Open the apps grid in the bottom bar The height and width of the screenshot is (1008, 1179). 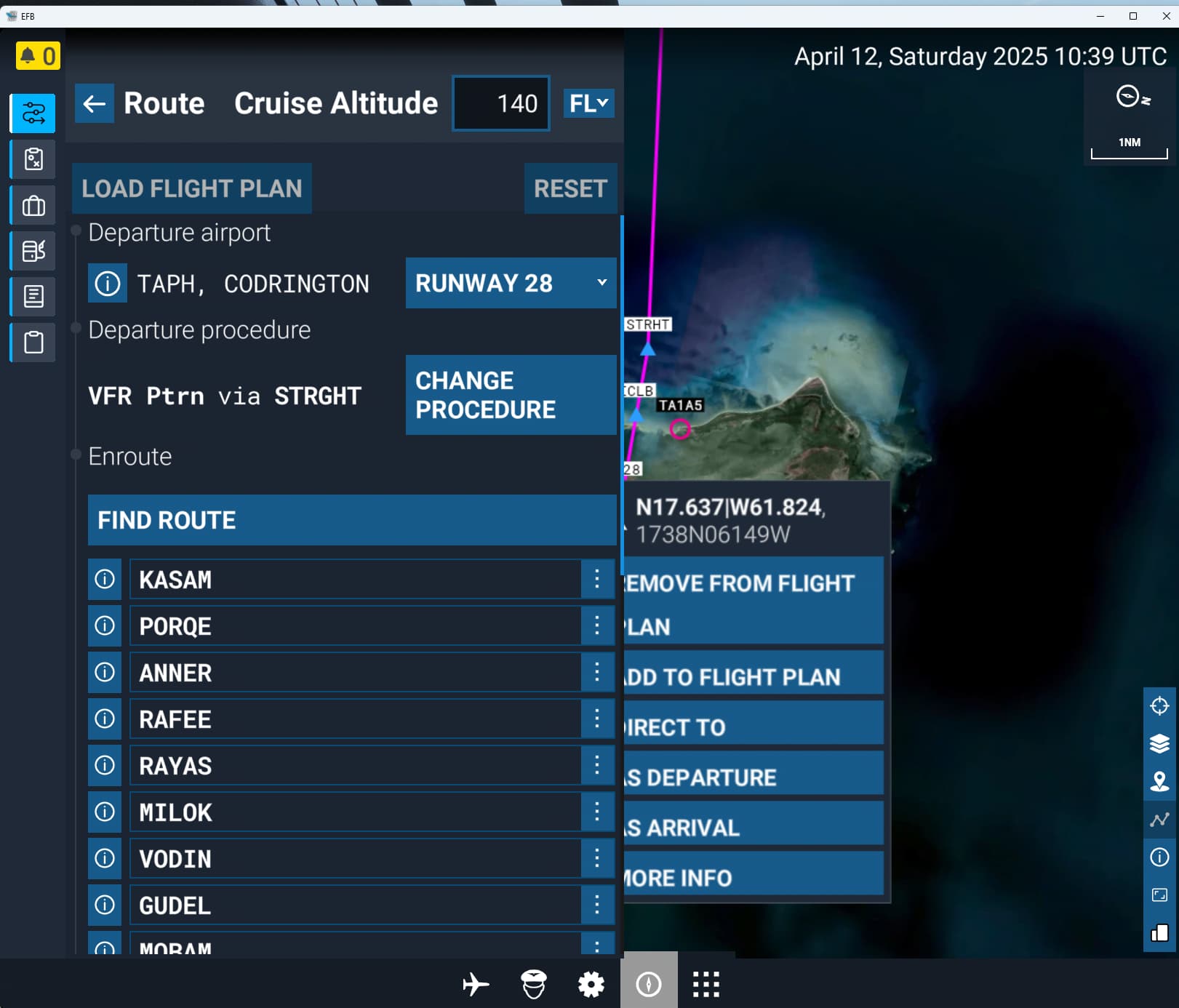tap(705, 983)
